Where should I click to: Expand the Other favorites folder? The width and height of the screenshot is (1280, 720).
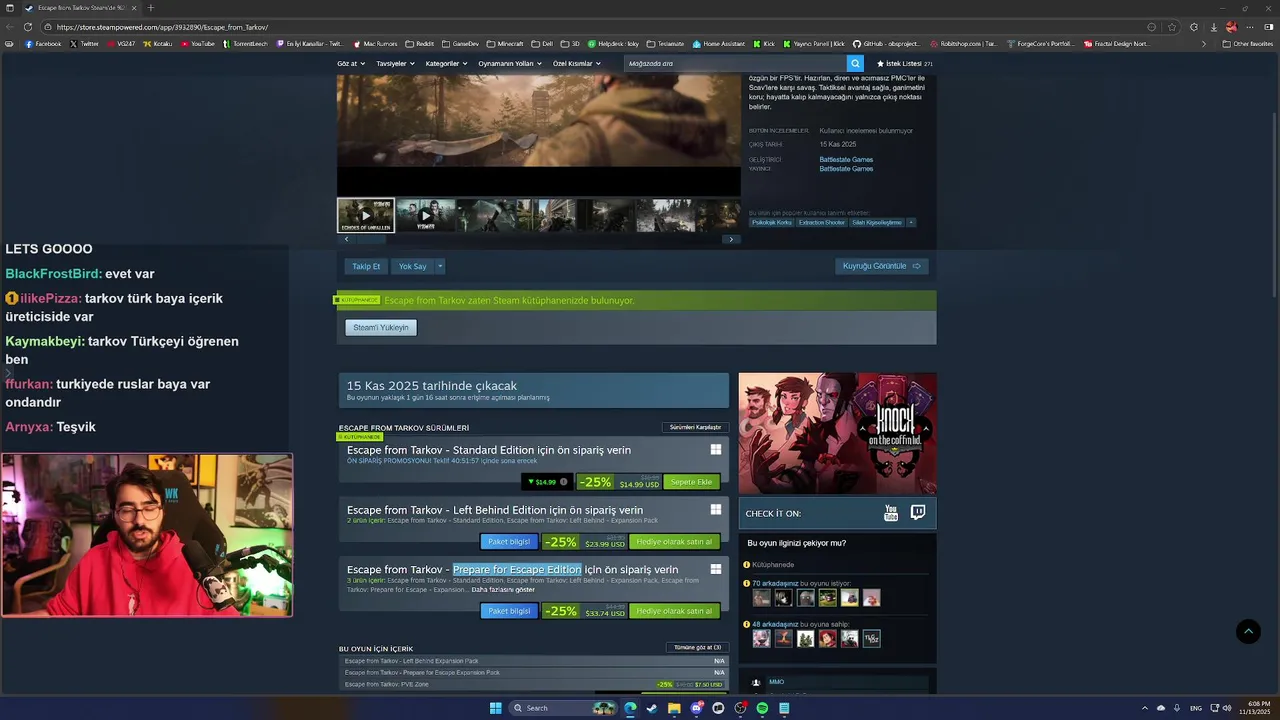[1248, 44]
